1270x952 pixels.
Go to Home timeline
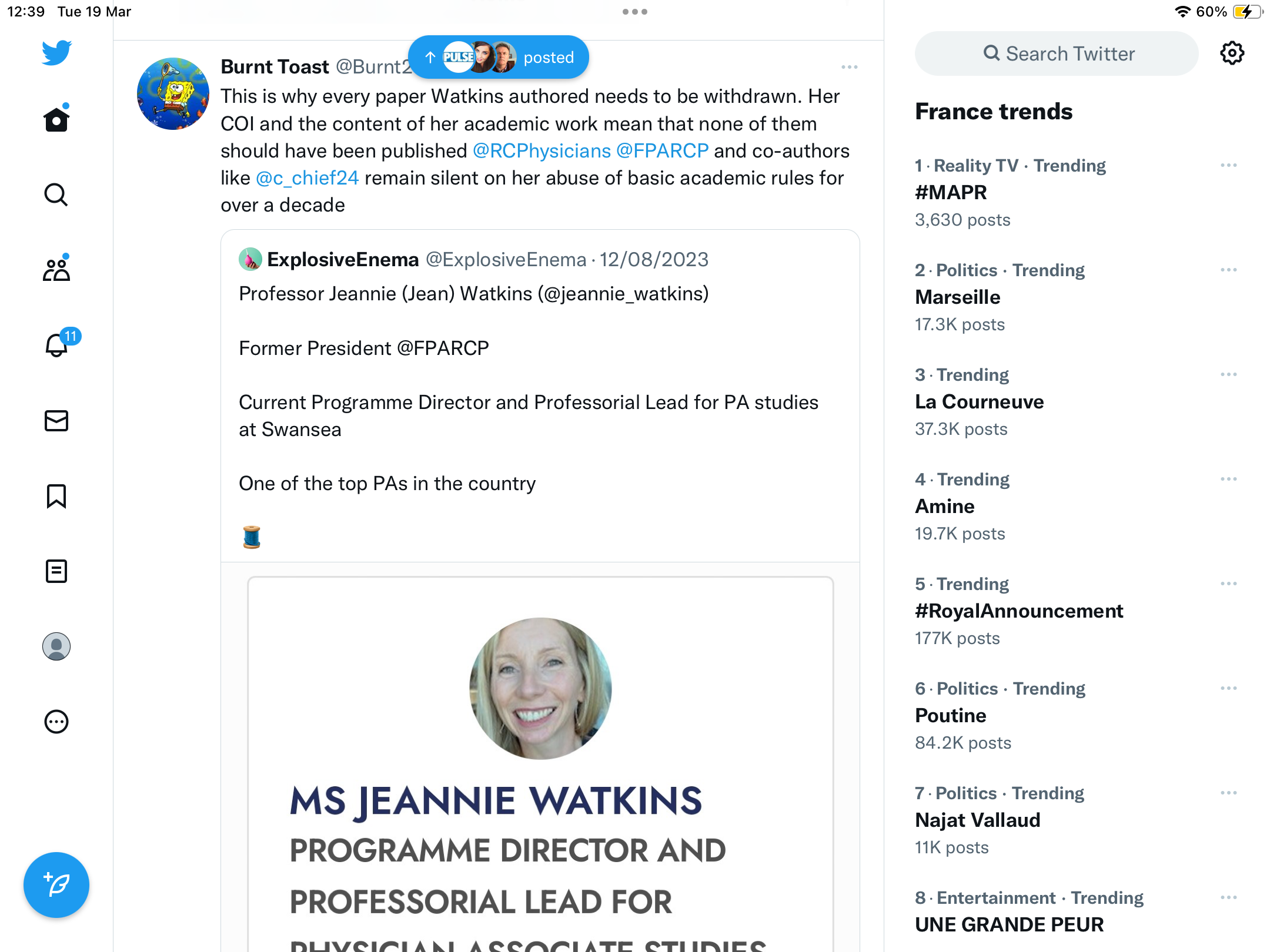coord(56,119)
